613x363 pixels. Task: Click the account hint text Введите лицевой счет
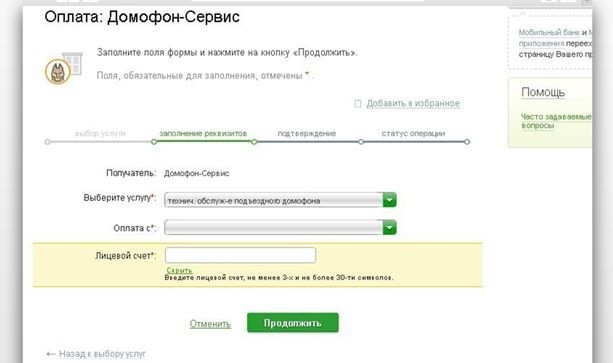coord(279,278)
